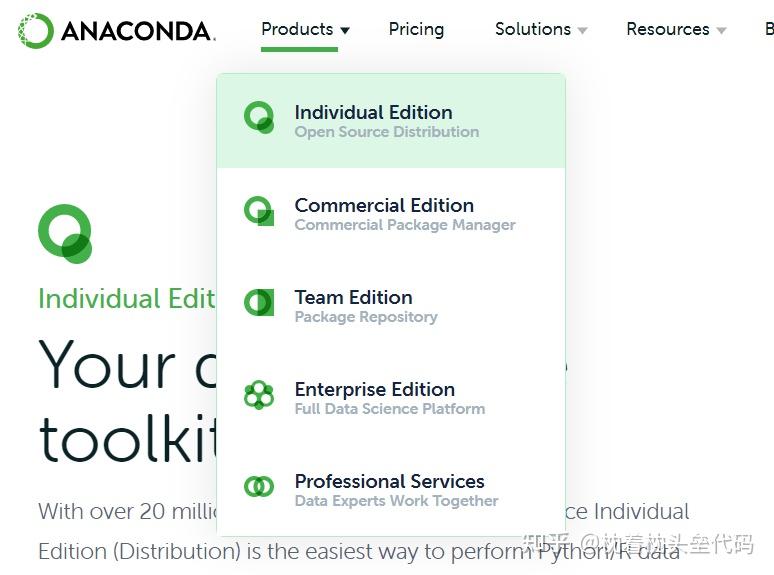Click the Resources menu label

[x=667, y=29]
